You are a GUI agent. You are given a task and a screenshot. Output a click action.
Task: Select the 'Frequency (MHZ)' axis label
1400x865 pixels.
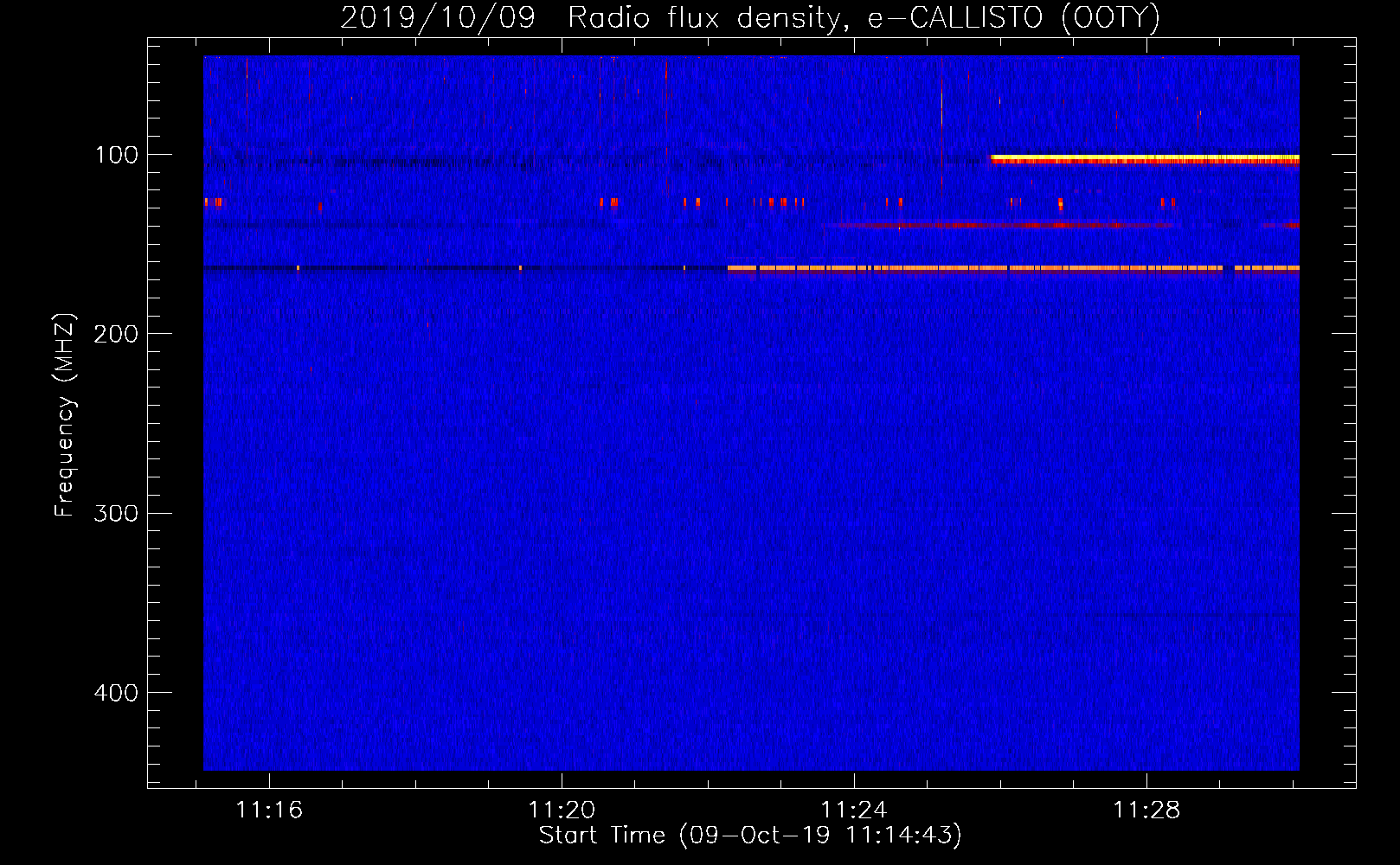(x=65, y=414)
